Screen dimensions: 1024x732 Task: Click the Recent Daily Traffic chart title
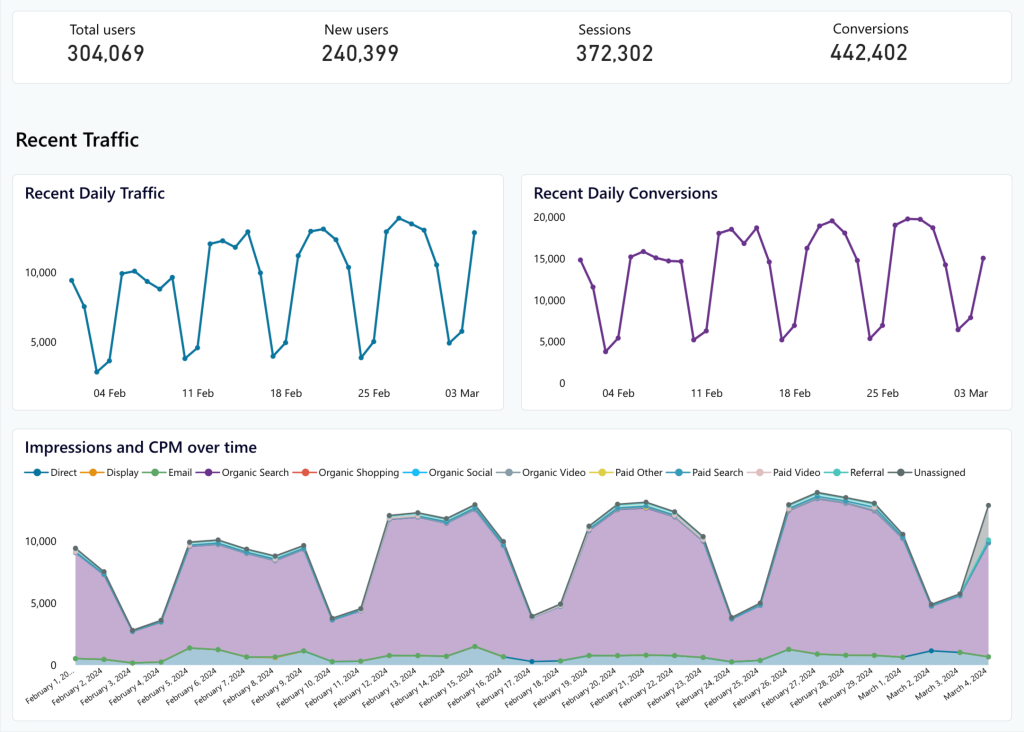(x=95, y=193)
